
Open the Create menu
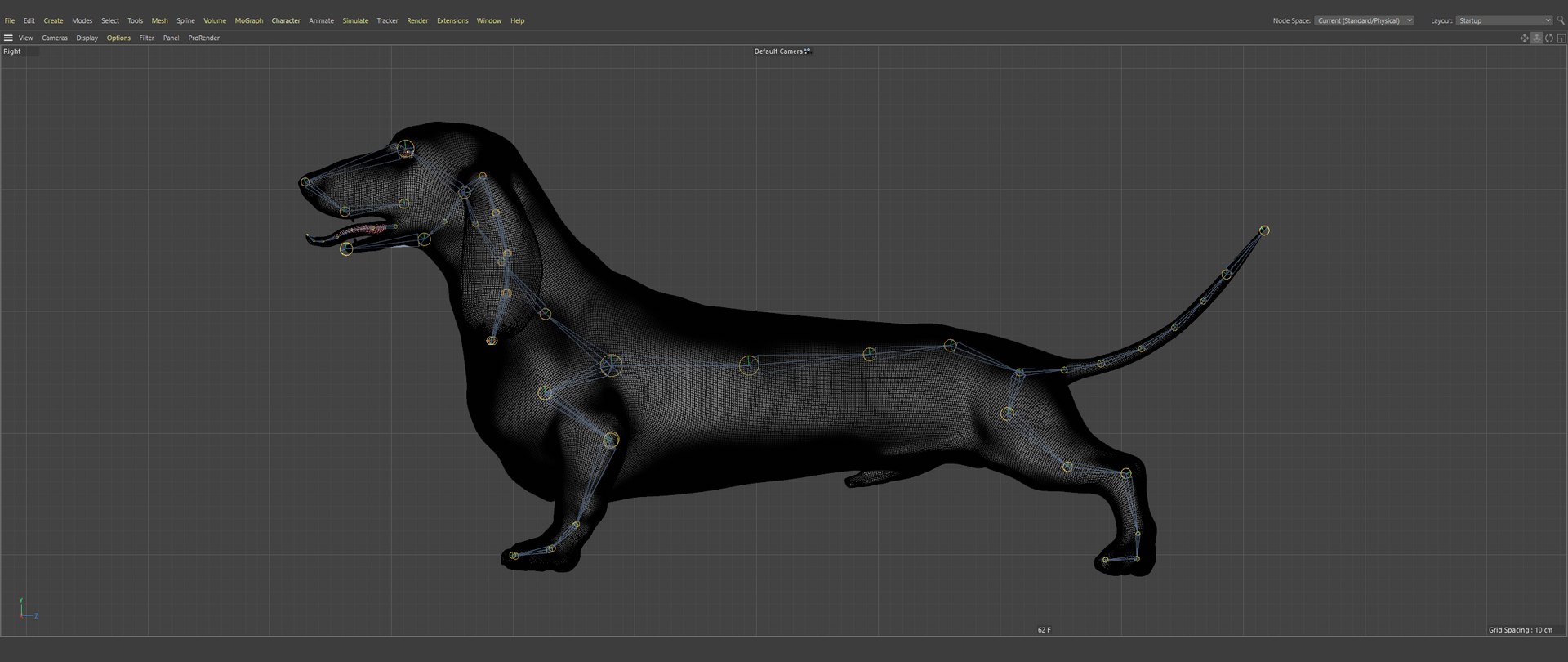(53, 20)
